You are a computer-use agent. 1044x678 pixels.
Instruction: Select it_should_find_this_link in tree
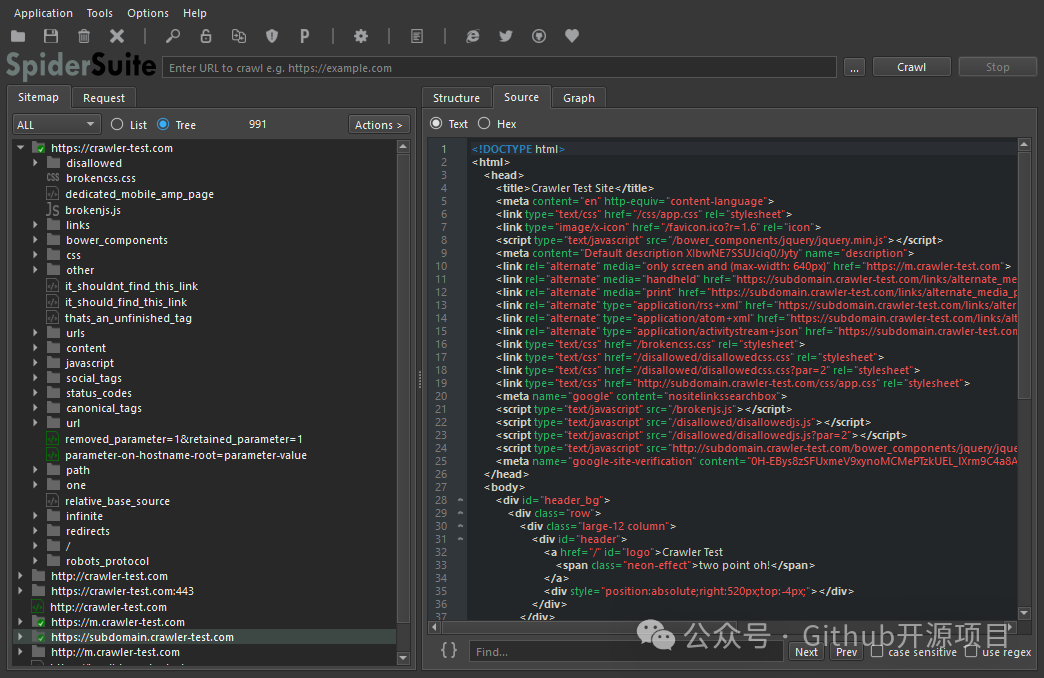[126, 302]
